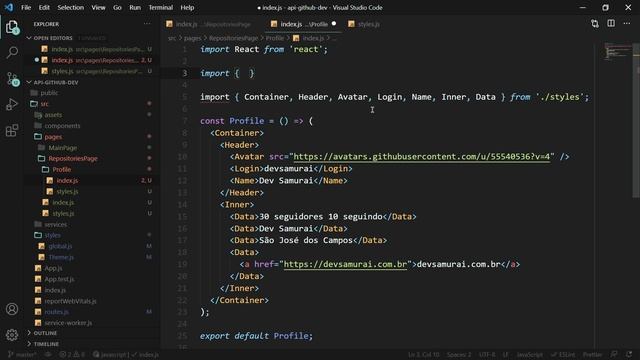This screenshot has width=640, height=360.
Task: Click the avatars.githubusercontent.com URL in code
Action: [x=422, y=157]
